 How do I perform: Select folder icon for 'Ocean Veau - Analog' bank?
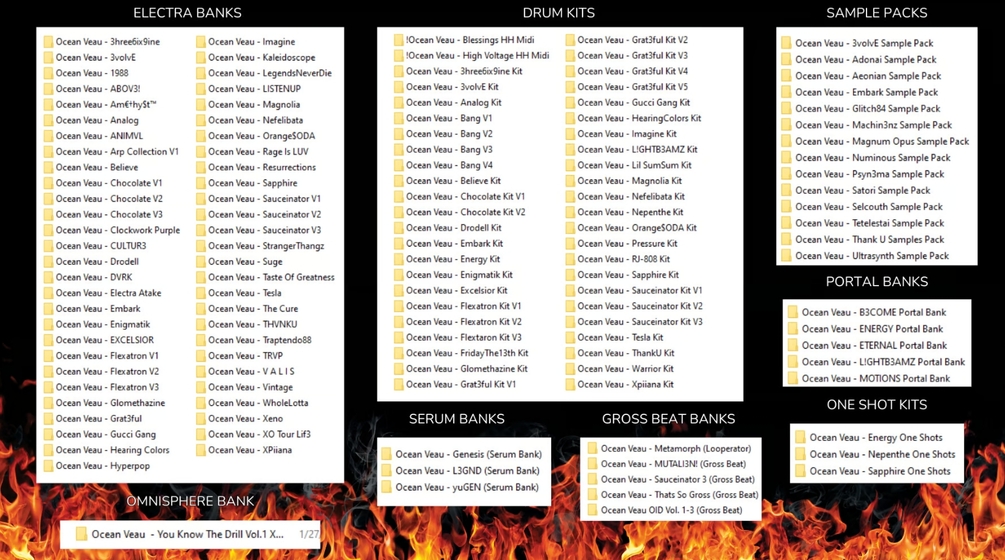pos(48,120)
